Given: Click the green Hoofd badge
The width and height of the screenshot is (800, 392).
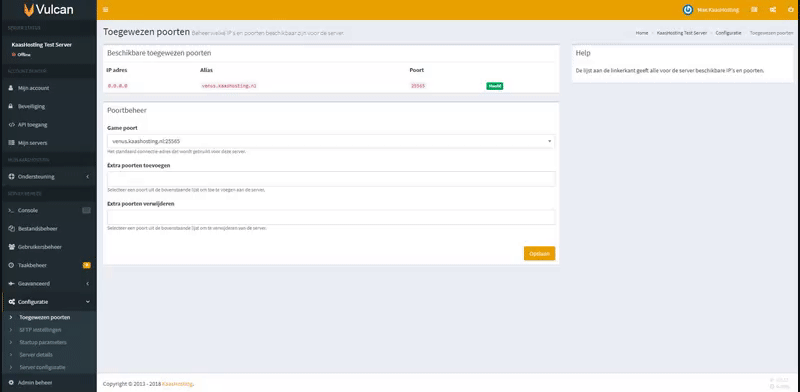Looking at the screenshot, I should 494,86.
